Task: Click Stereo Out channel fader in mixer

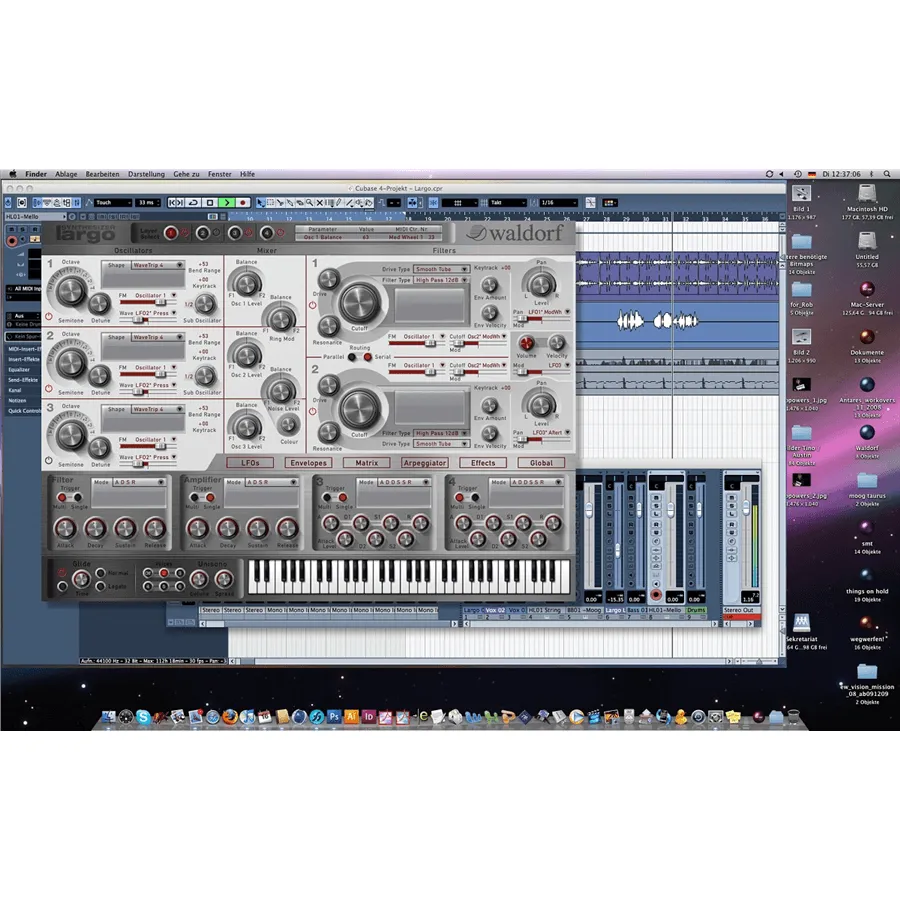Action: [746, 507]
